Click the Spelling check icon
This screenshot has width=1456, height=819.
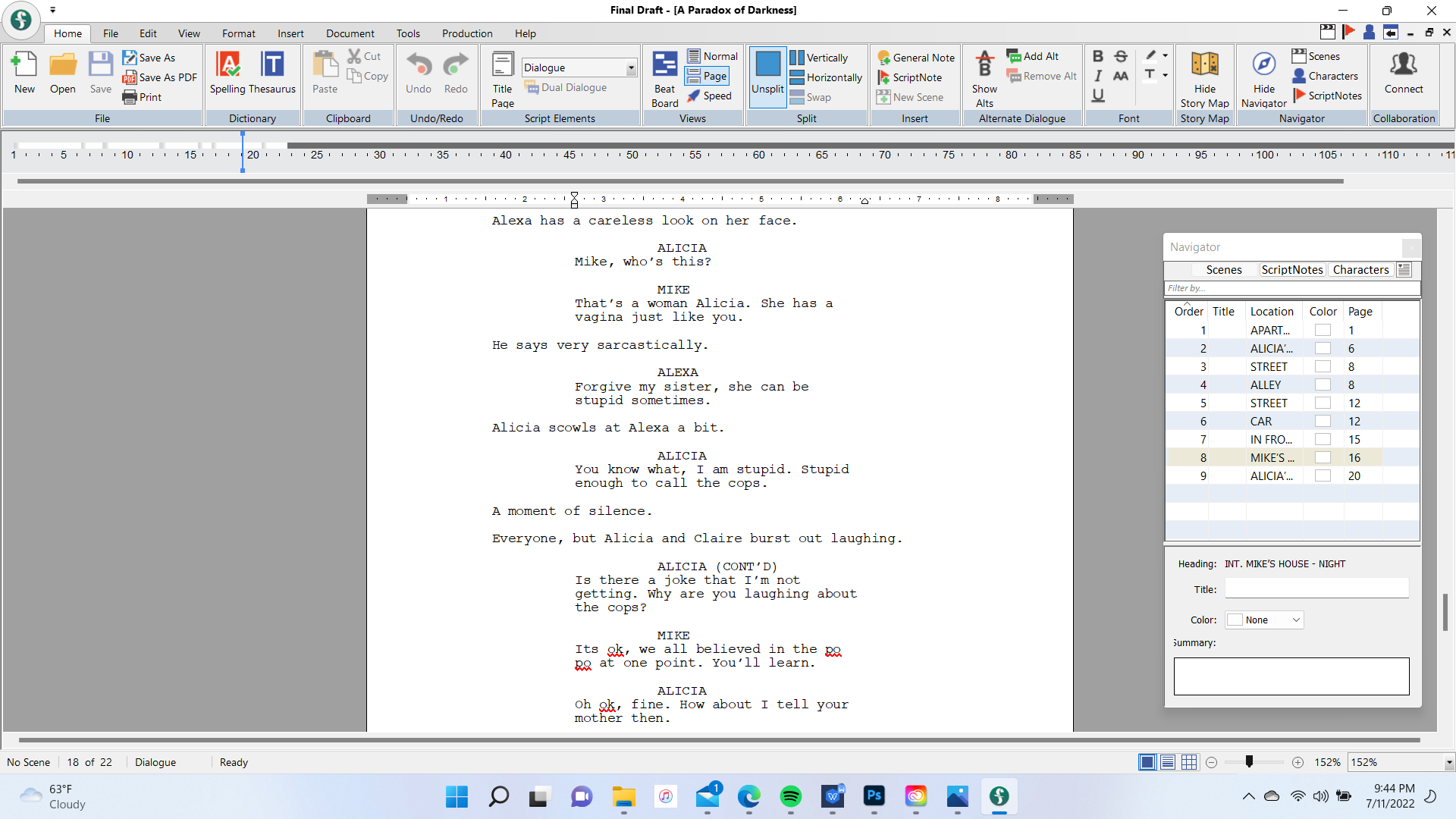pyautogui.click(x=227, y=65)
